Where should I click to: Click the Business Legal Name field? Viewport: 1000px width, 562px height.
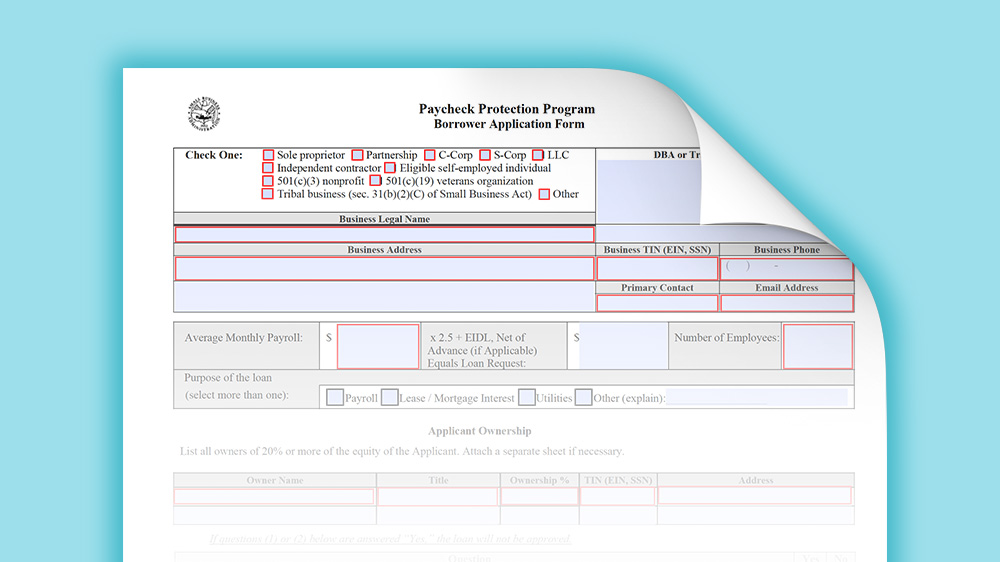[x=384, y=234]
